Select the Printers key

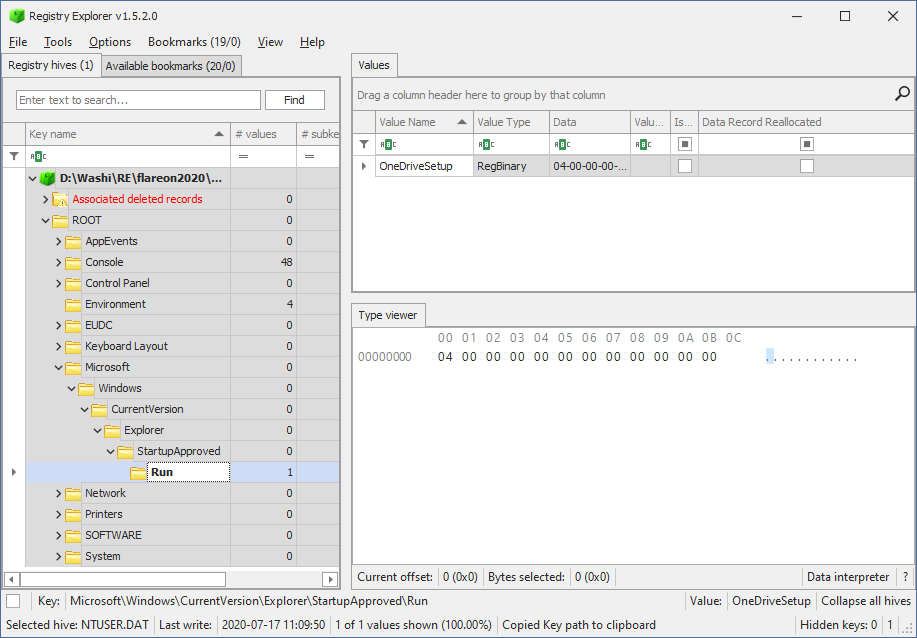(x=104, y=515)
